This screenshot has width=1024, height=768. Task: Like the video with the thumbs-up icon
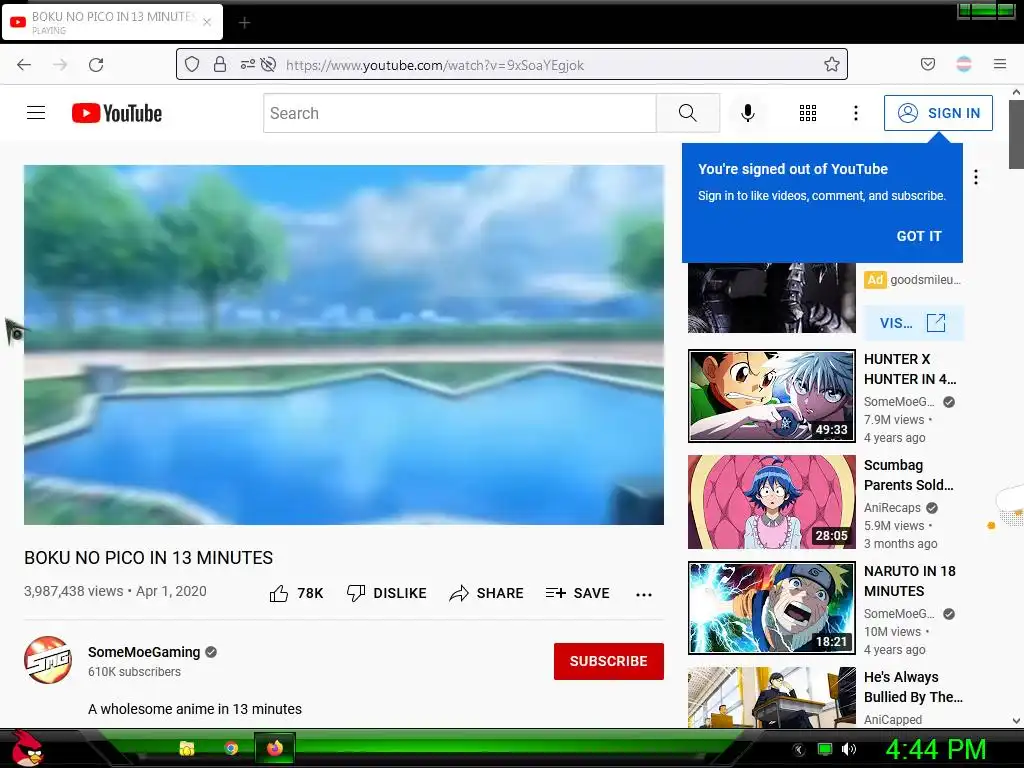click(x=279, y=593)
